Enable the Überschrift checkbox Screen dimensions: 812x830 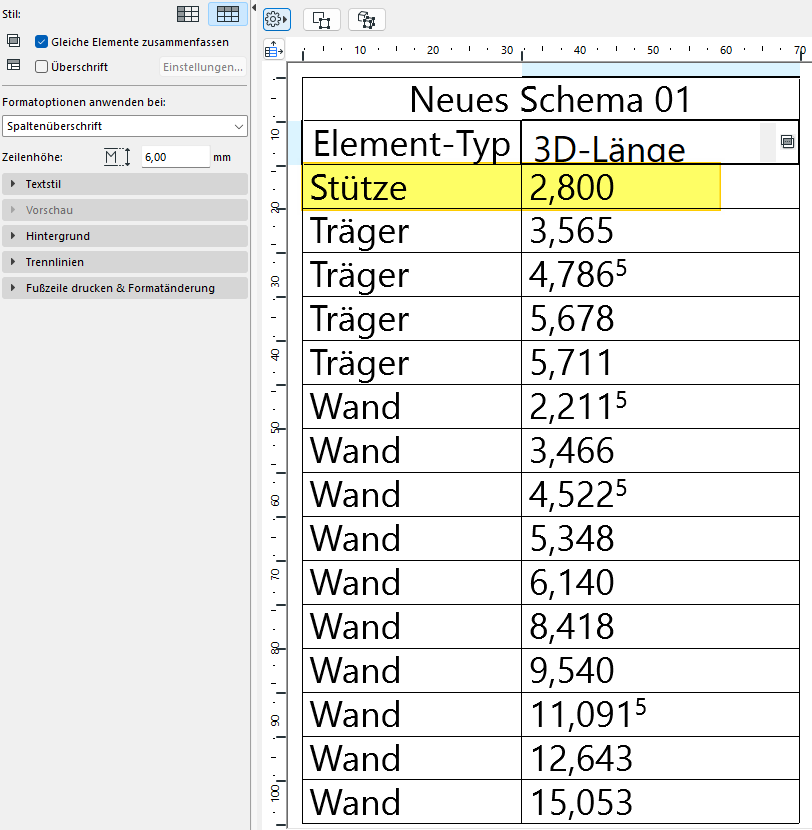[42, 67]
